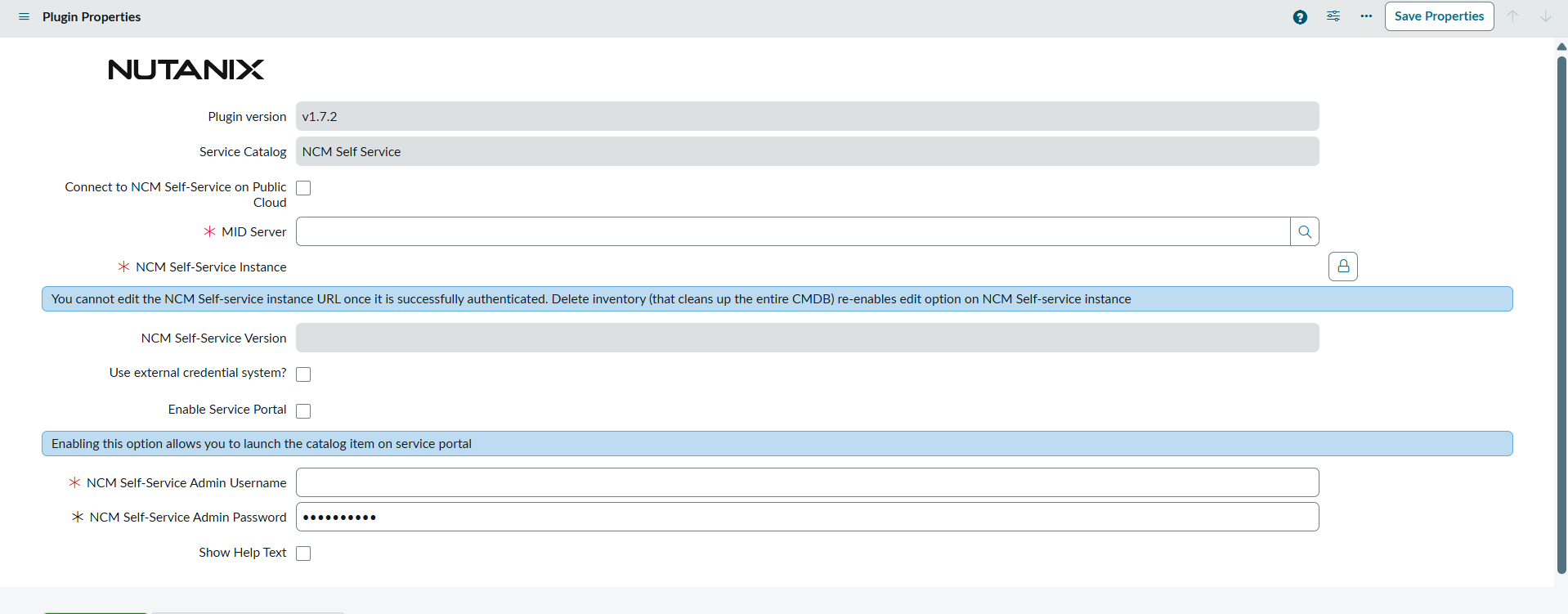Open the form context hamburger menu
1568x614 pixels.
[x=24, y=16]
